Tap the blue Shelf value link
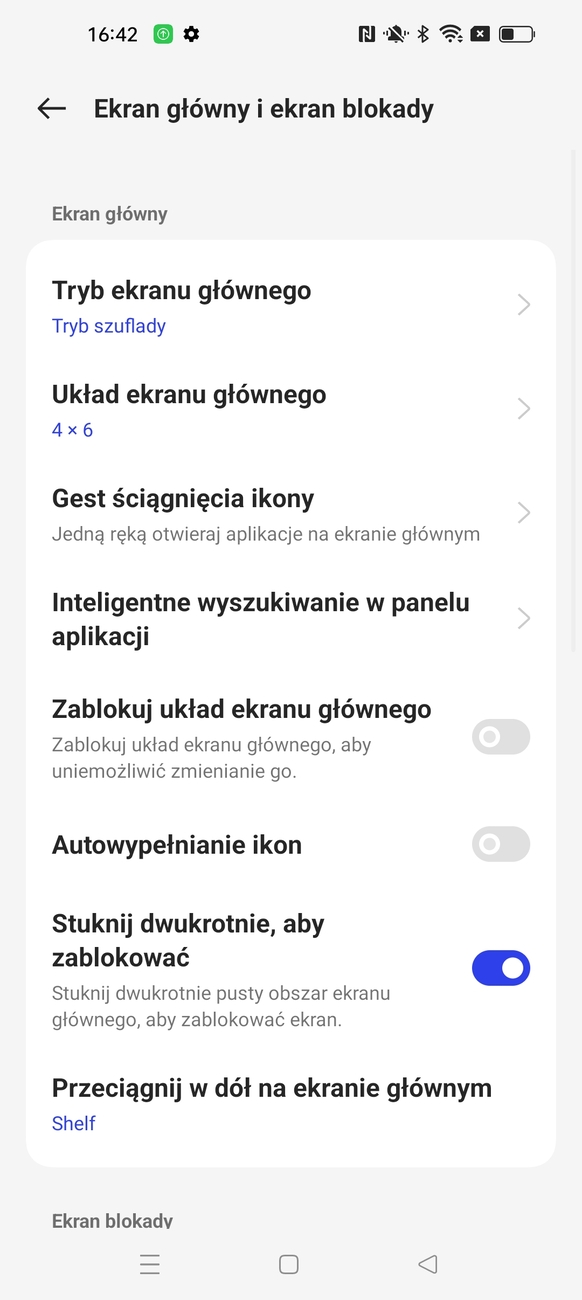Viewport: 582px width, 1300px height. (74, 1123)
